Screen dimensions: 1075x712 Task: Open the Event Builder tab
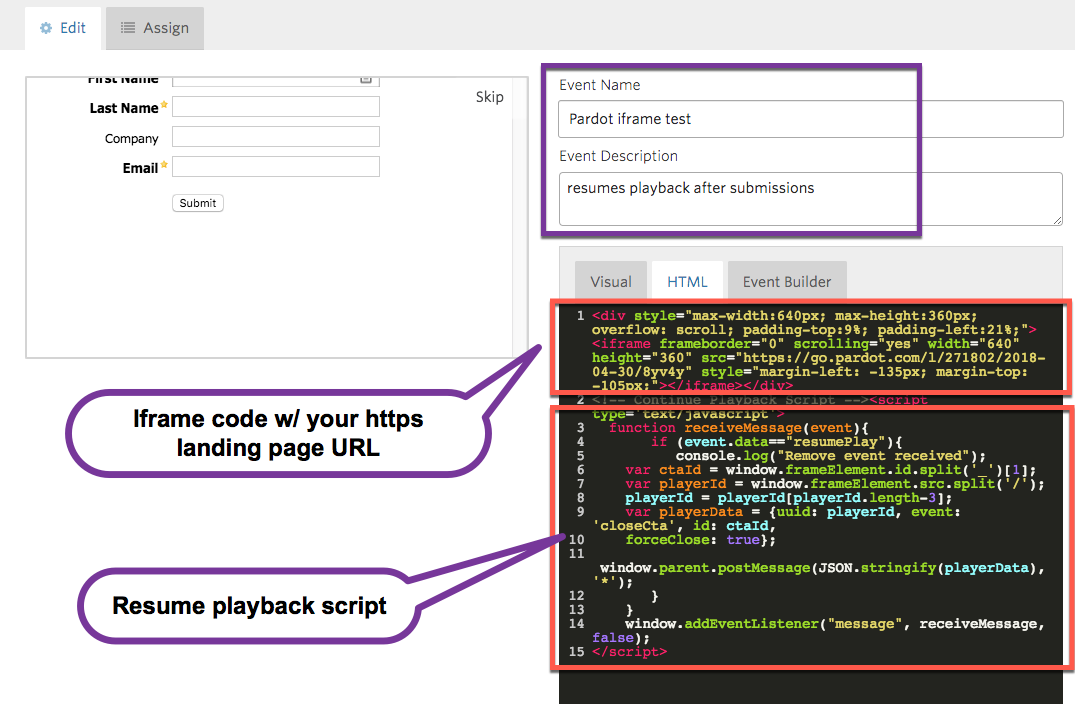pyautogui.click(x=787, y=280)
